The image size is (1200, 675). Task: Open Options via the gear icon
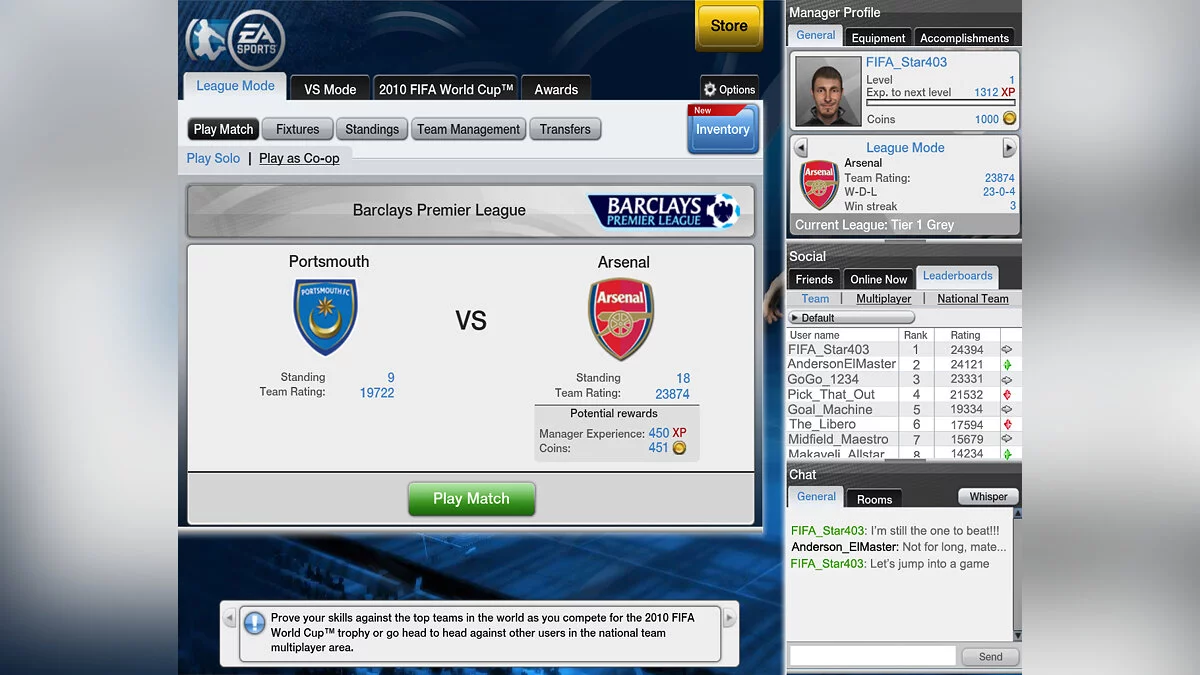point(710,89)
